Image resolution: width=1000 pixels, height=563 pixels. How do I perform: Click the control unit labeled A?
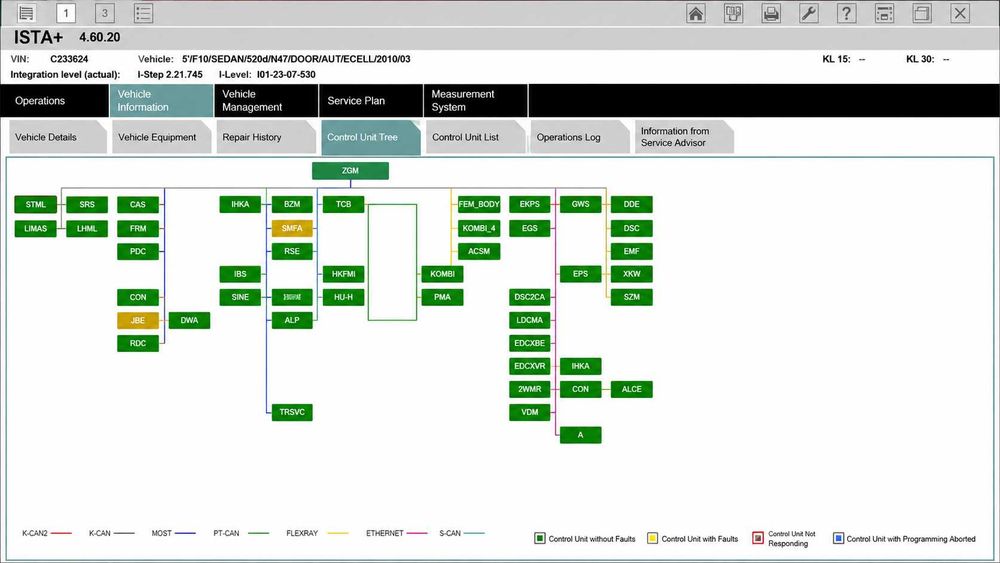[x=580, y=435]
